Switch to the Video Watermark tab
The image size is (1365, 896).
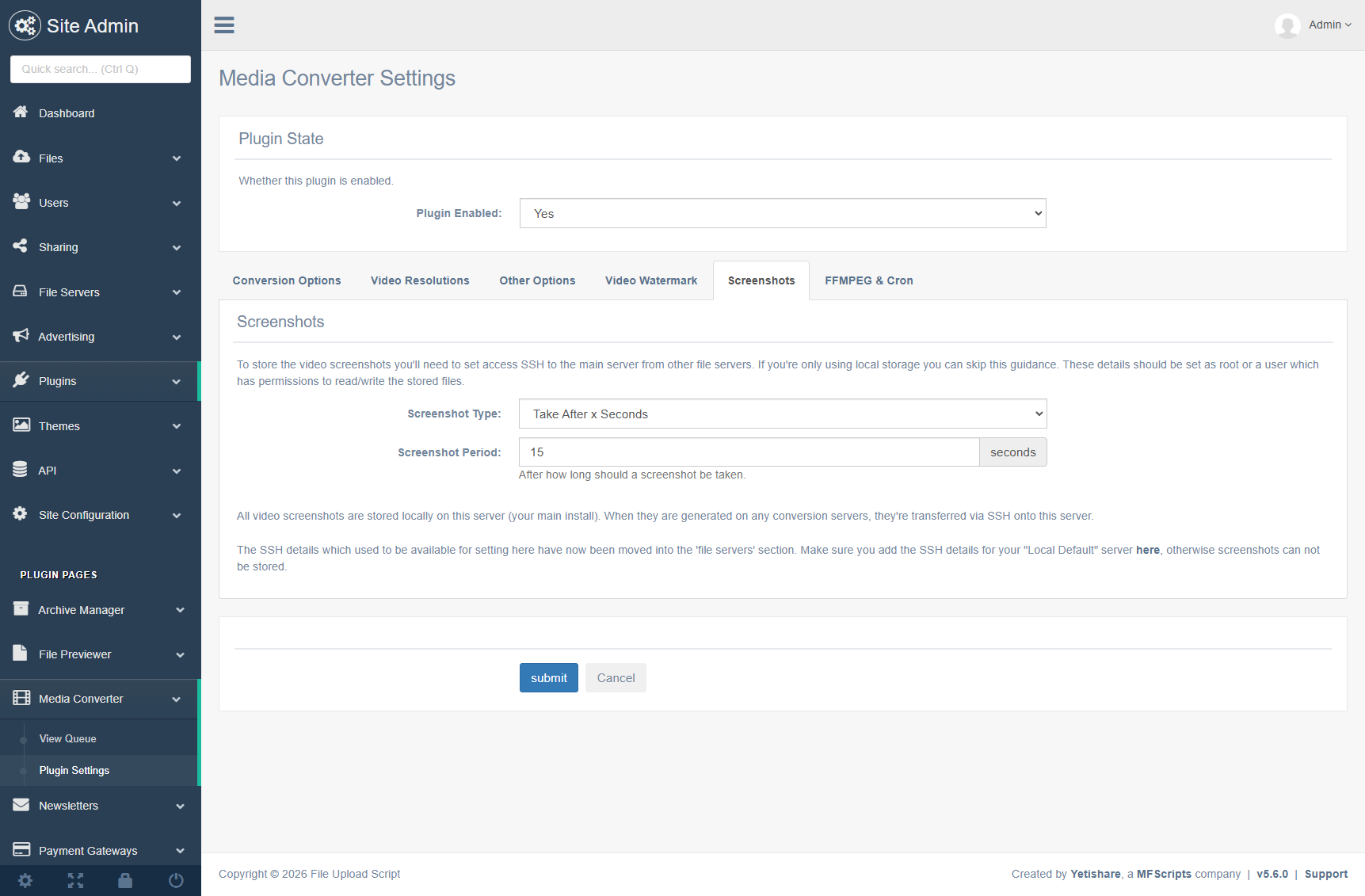point(650,280)
